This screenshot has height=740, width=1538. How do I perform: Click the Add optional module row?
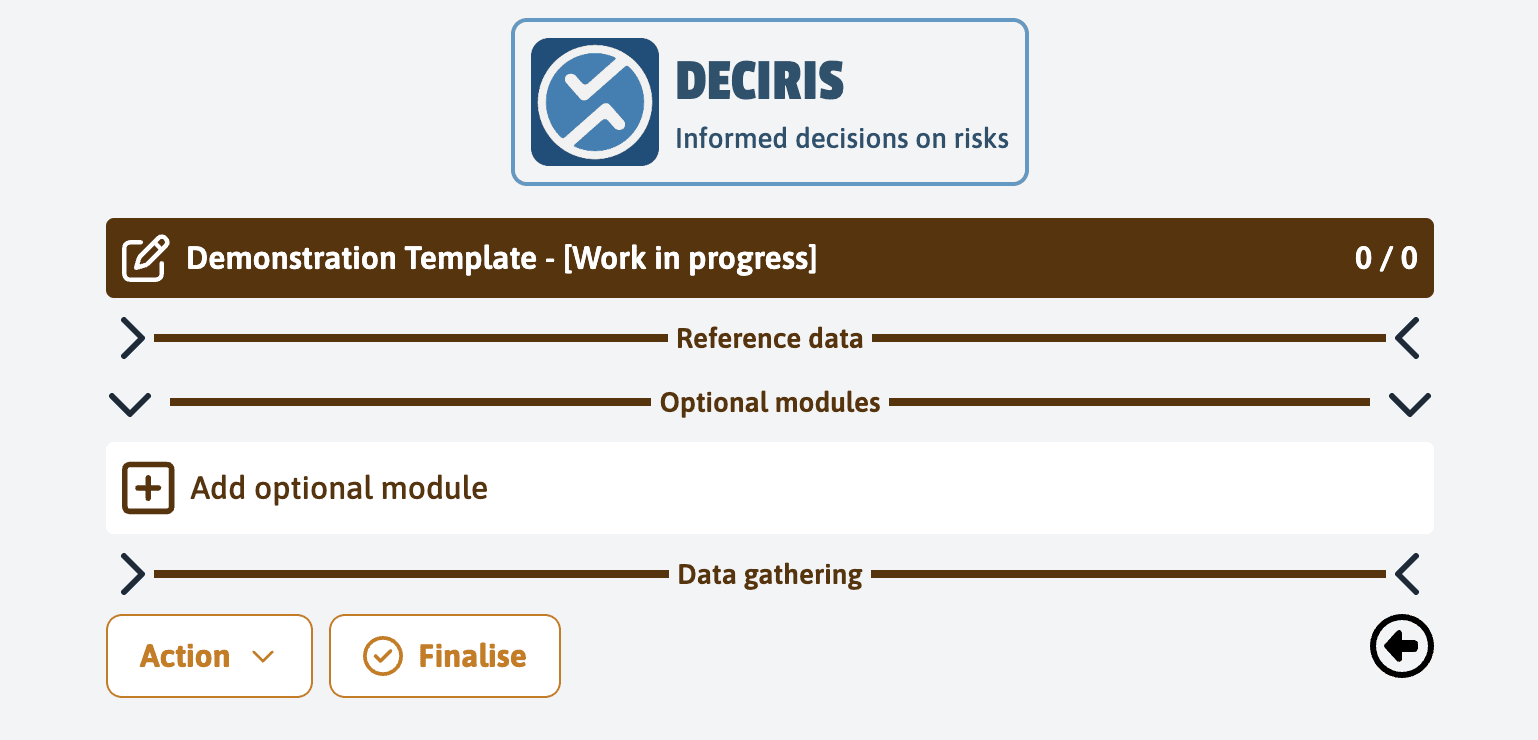[x=338, y=488]
